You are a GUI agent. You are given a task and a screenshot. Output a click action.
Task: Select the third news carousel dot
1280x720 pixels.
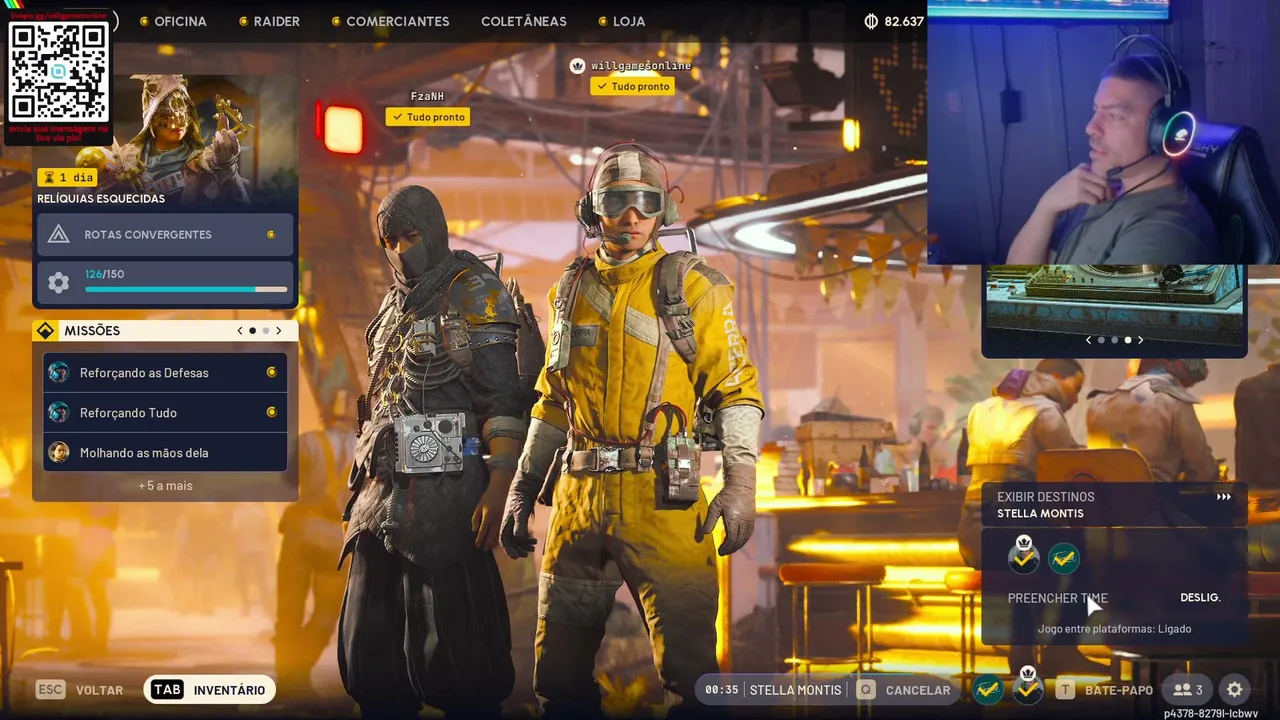tap(1127, 340)
